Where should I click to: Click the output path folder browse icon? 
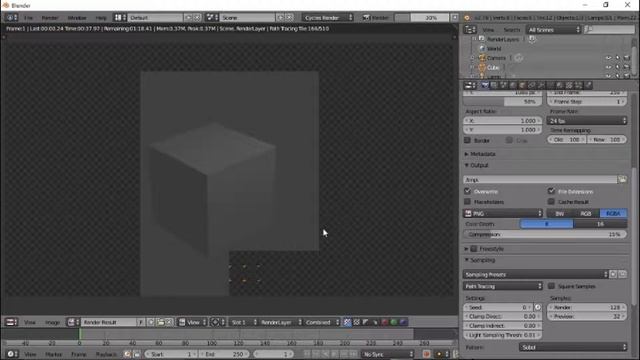point(622,180)
